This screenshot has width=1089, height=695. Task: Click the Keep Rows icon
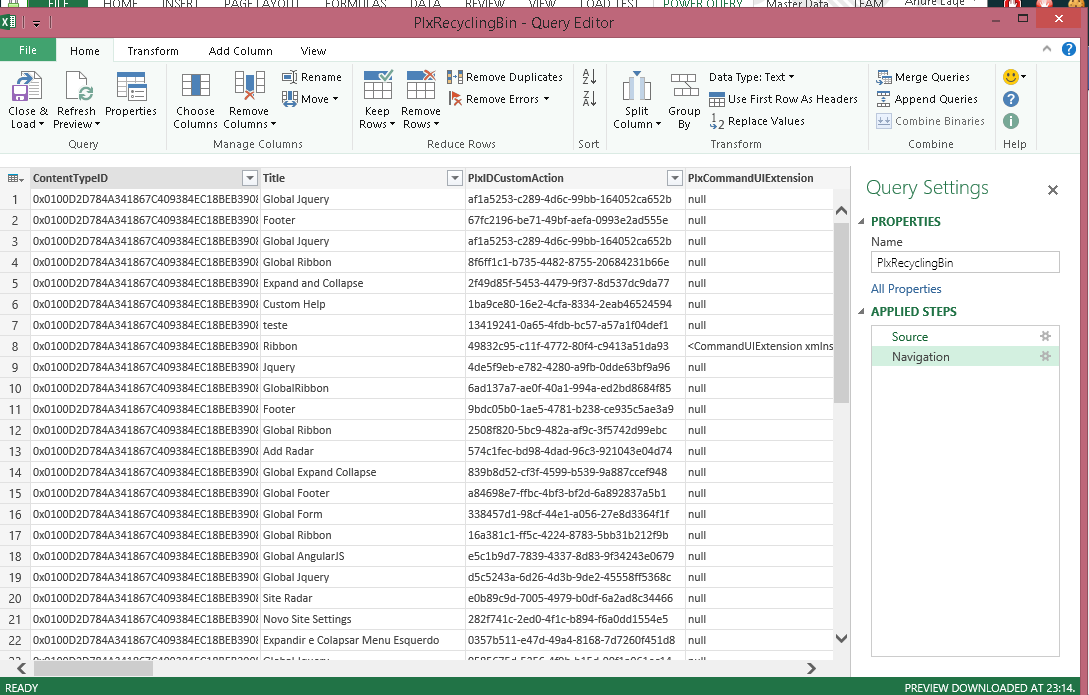click(x=378, y=86)
